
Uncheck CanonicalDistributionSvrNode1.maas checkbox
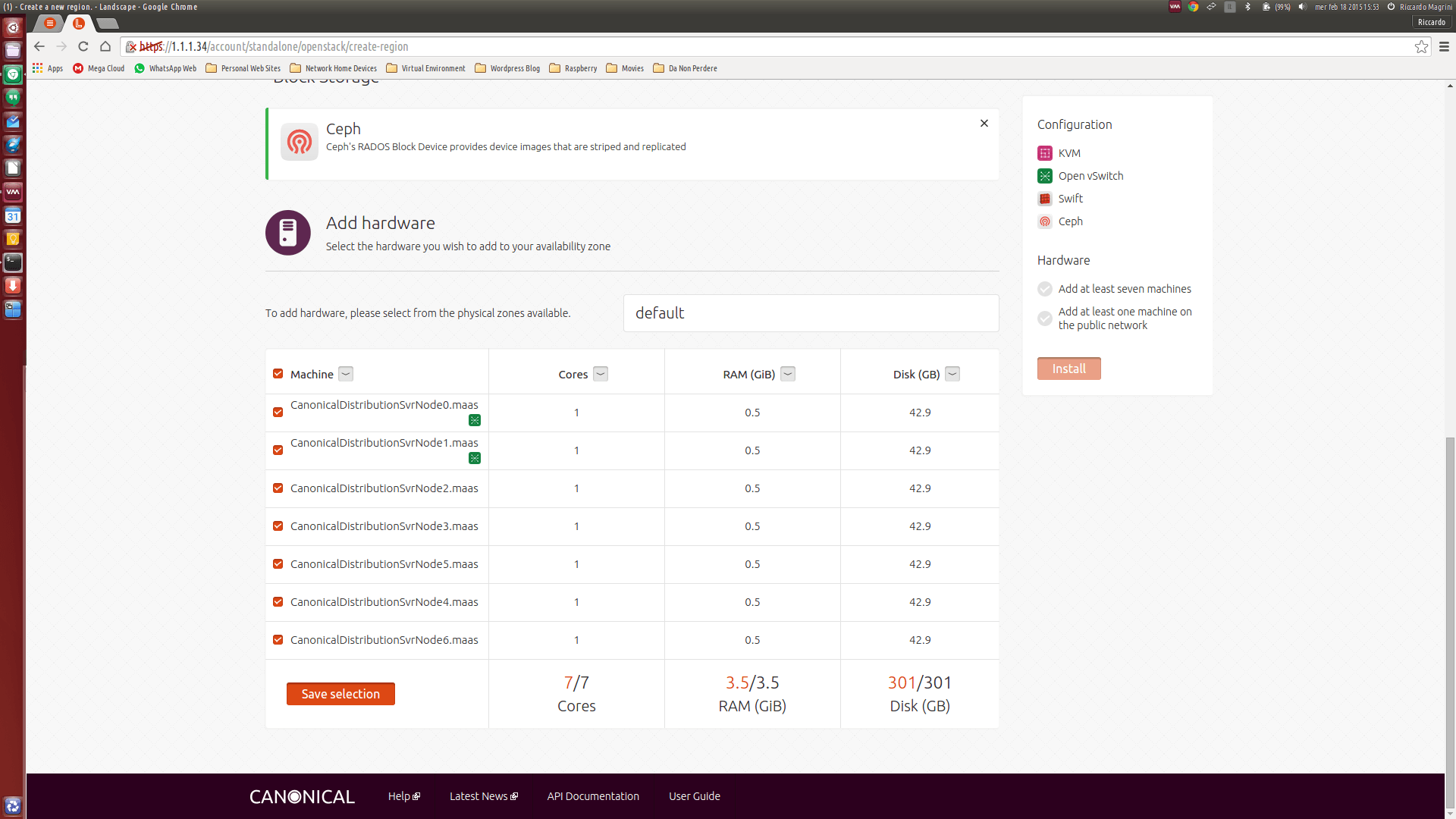coord(278,450)
